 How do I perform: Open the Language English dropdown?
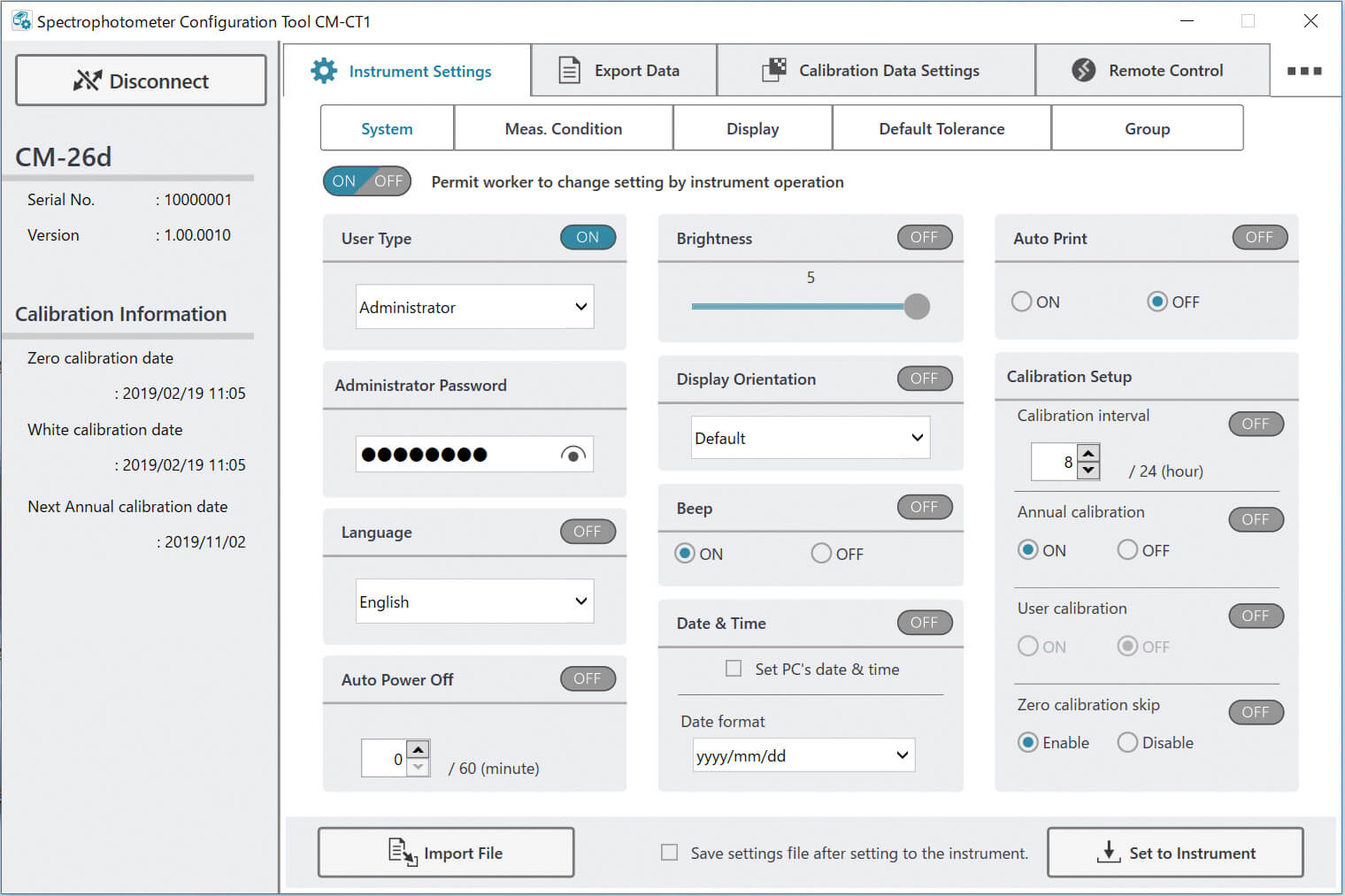pyautogui.click(x=474, y=601)
